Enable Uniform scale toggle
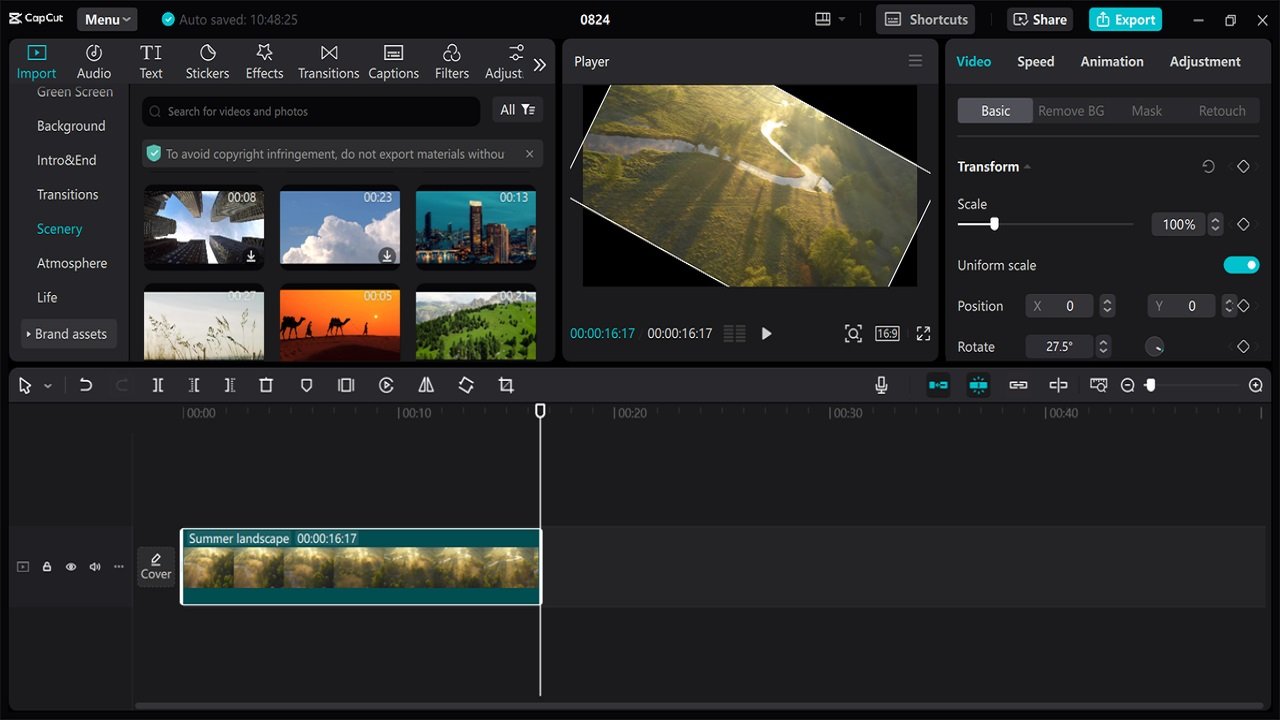1280x720 pixels. 1241,264
